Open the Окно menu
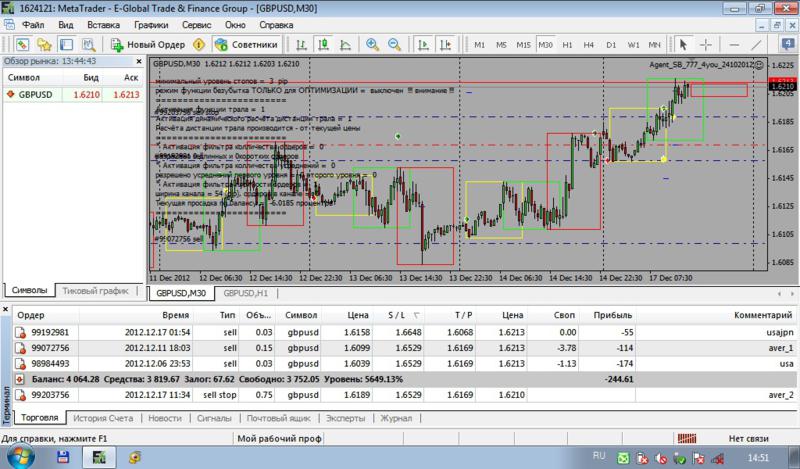Image resolution: width=800 pixels, height=469 pixels. (235, 24)
